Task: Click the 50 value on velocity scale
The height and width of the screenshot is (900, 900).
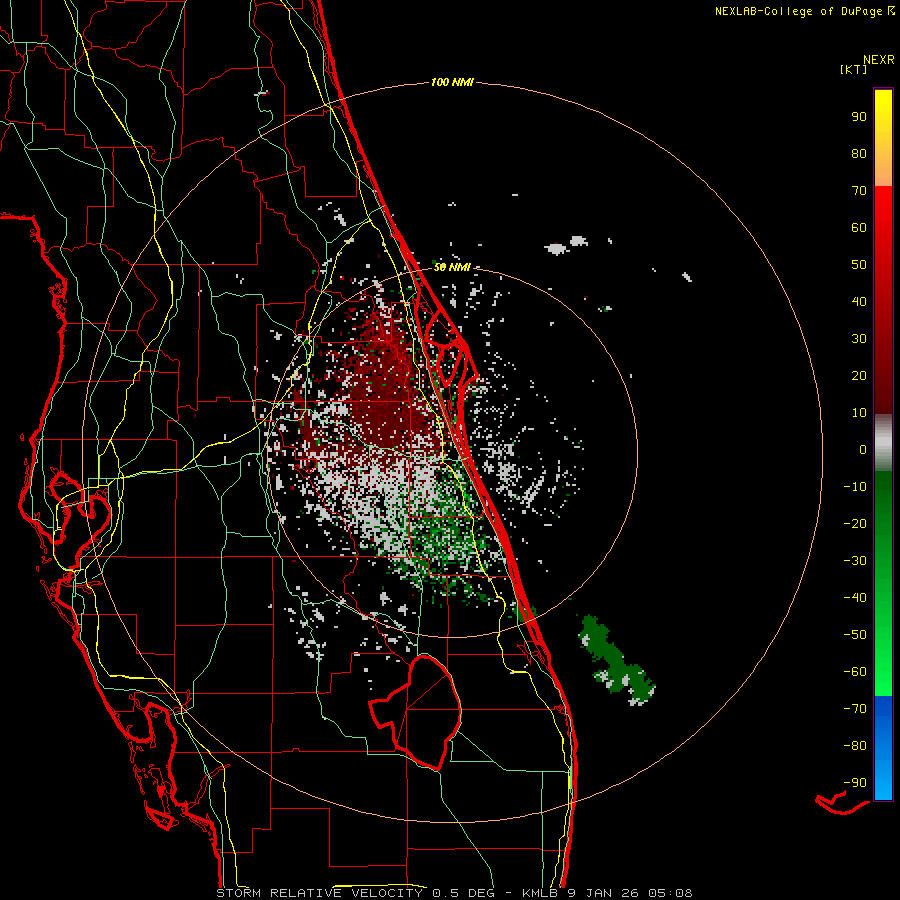Action: (859, 265)
